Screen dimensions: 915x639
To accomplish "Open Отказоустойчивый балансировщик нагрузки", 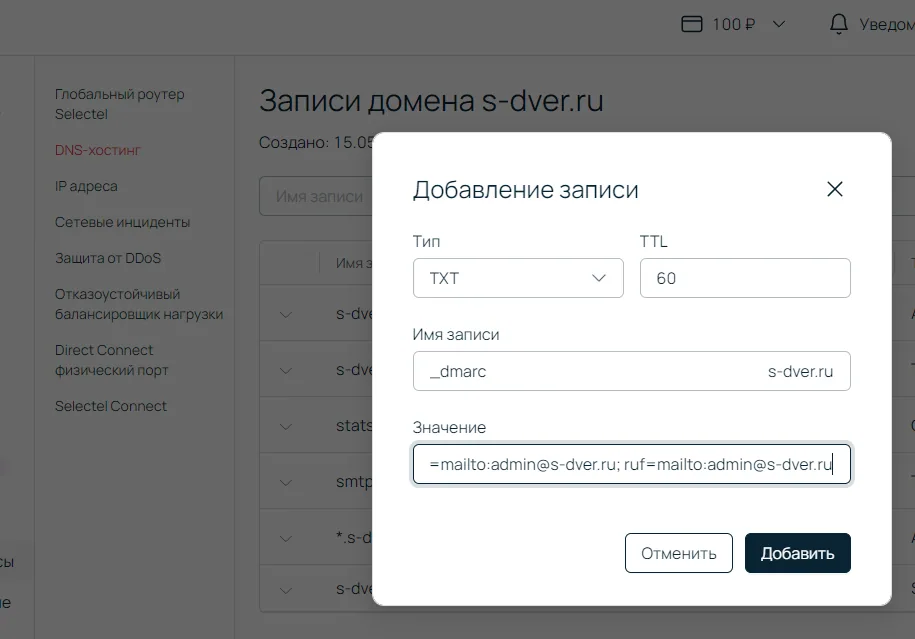I will pyautogui.click(x=139, y=304).
